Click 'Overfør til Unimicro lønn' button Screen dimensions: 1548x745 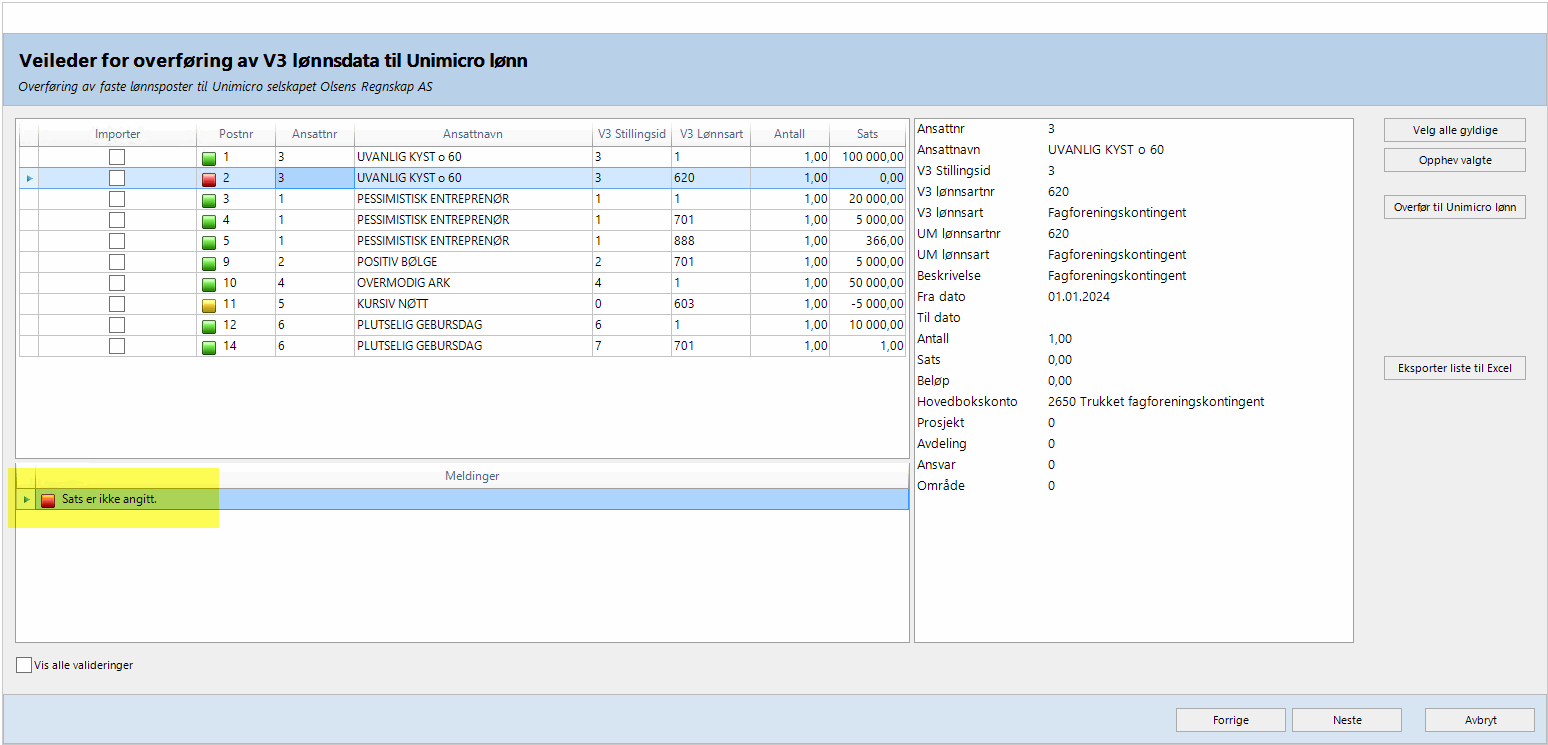coord(1454,208)
